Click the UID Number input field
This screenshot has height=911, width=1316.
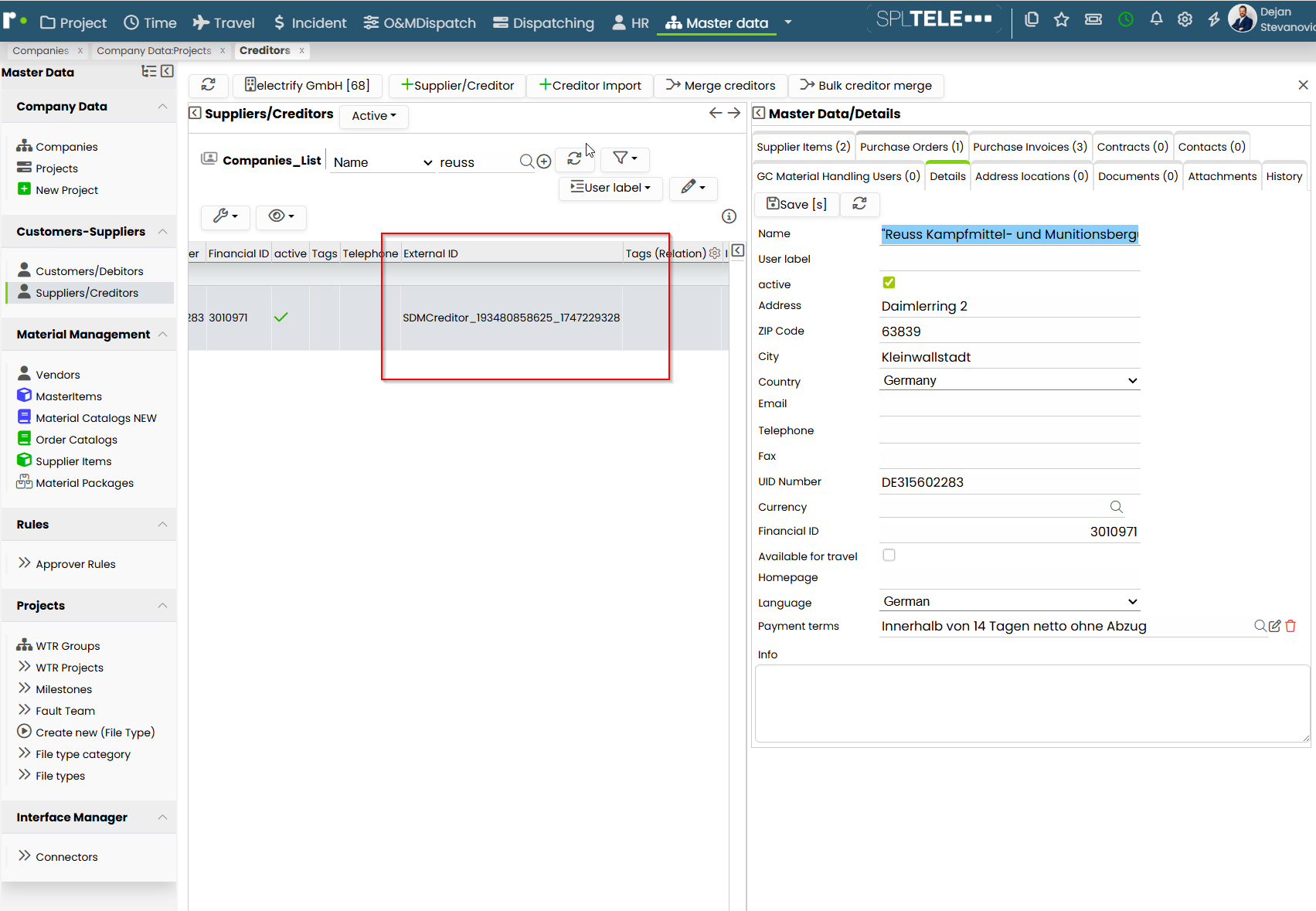1010,482
